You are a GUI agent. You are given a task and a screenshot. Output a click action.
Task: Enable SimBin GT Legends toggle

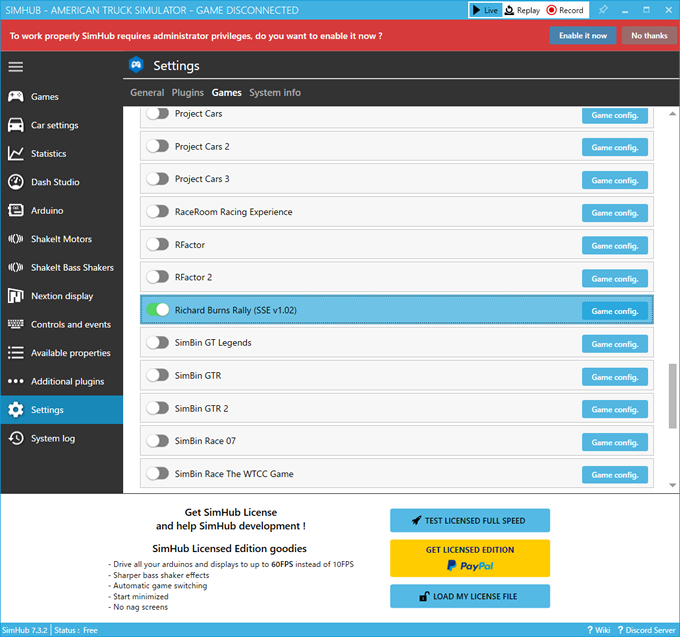pos(157,343)
